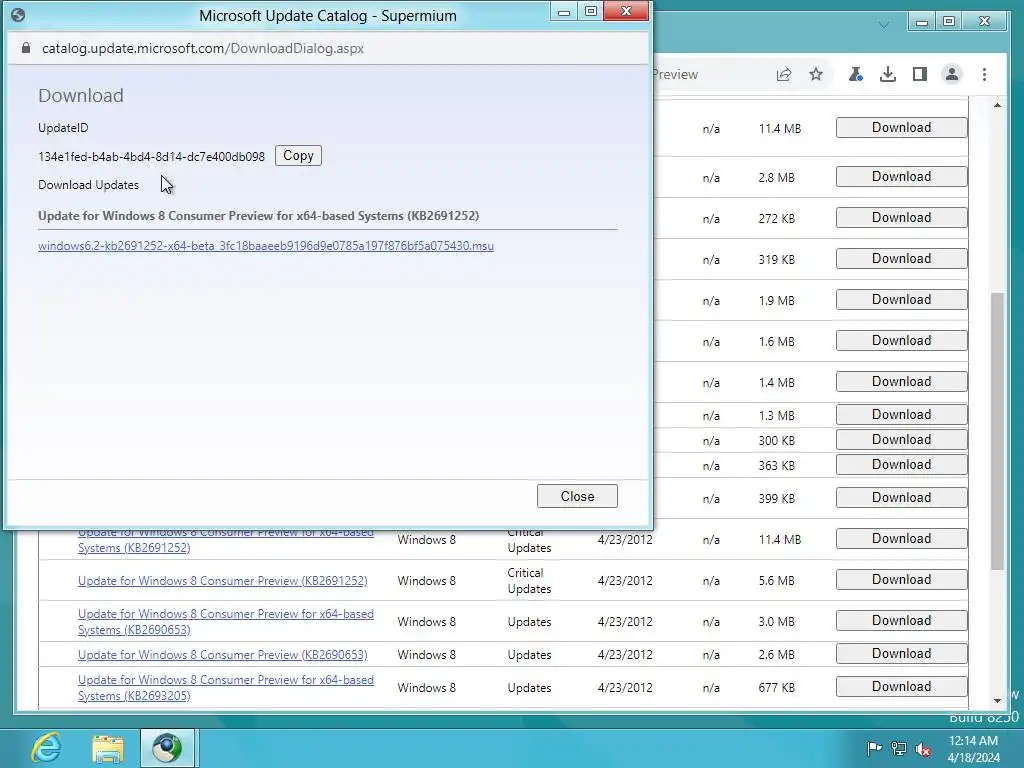This screenshot has width=1024, height=768.
Task: Close the download dialog with Close button
Action: 577,496
